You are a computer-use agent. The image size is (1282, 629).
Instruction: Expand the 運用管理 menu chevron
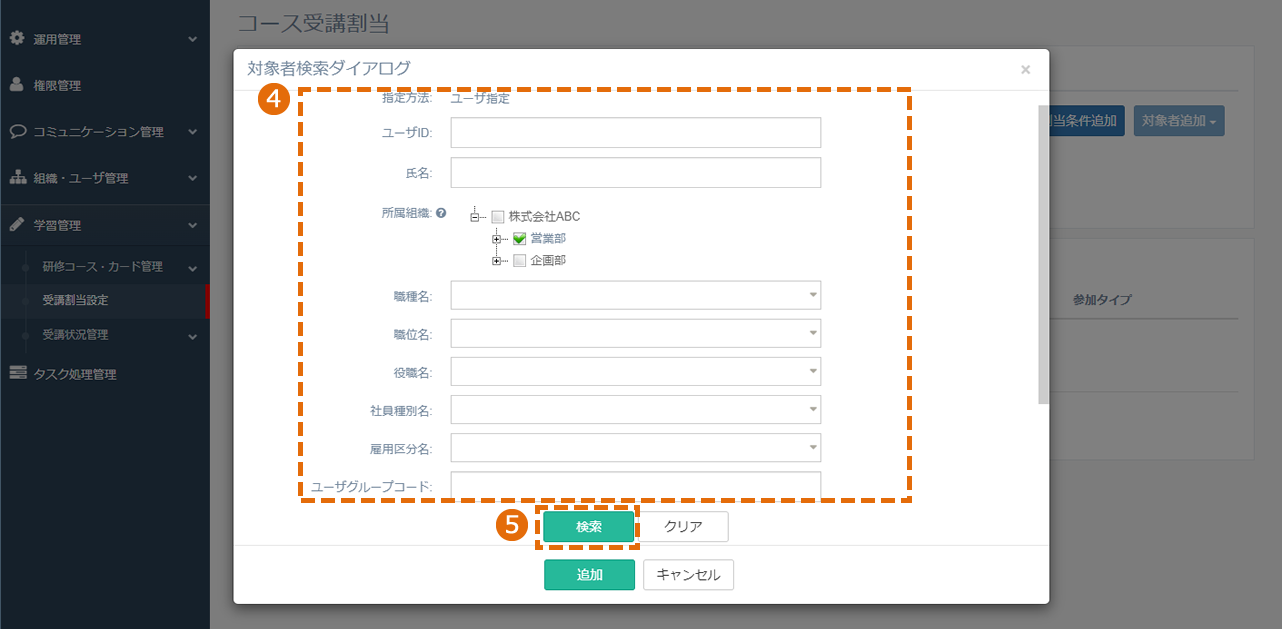pyautogui.click(x=193, y=39)
